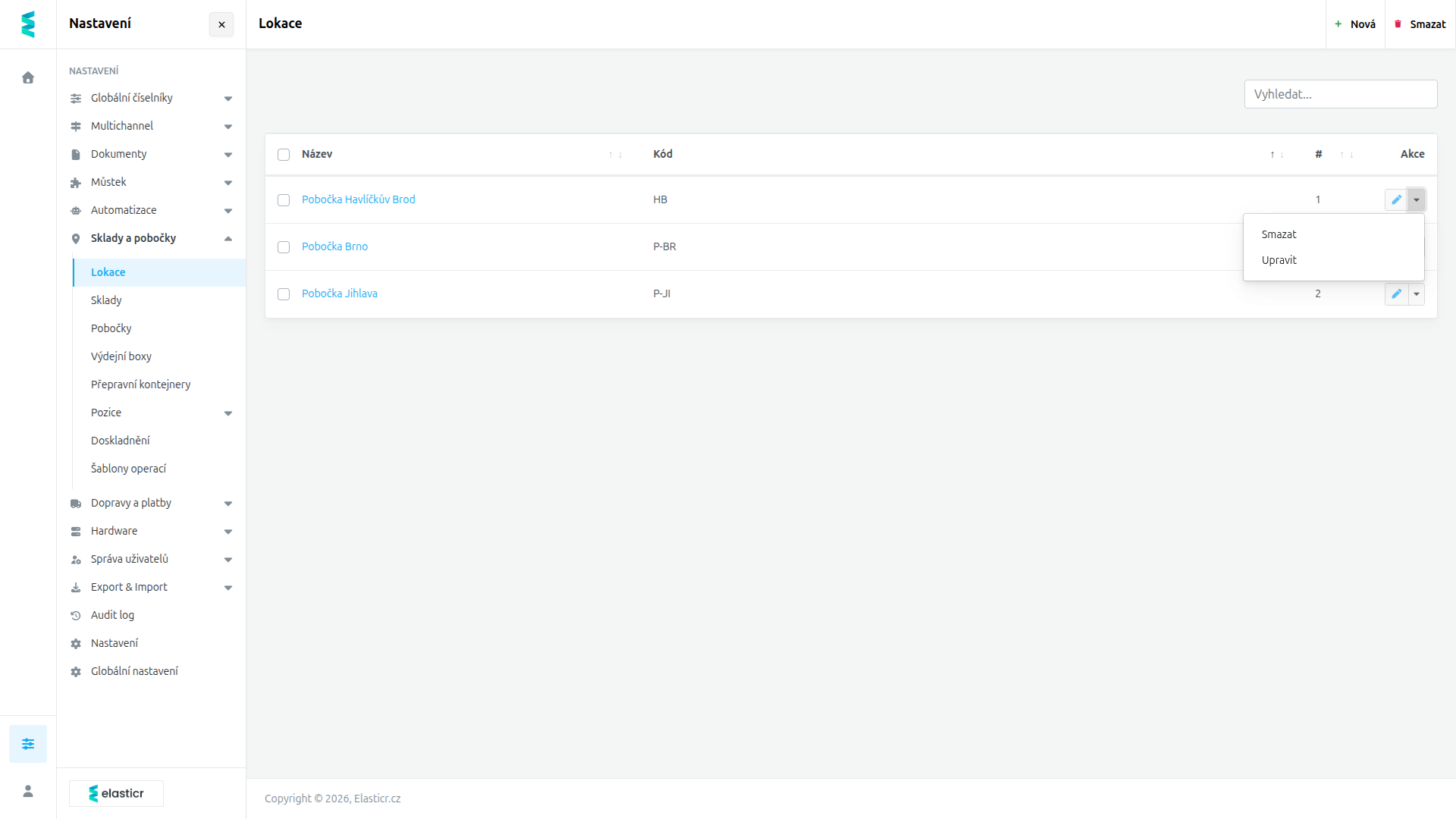Image resolution: width=1456 pixels, height=819 pixels.
Task: Check the Pobočka Jihlava row checkbox
Action: [284, 294]
